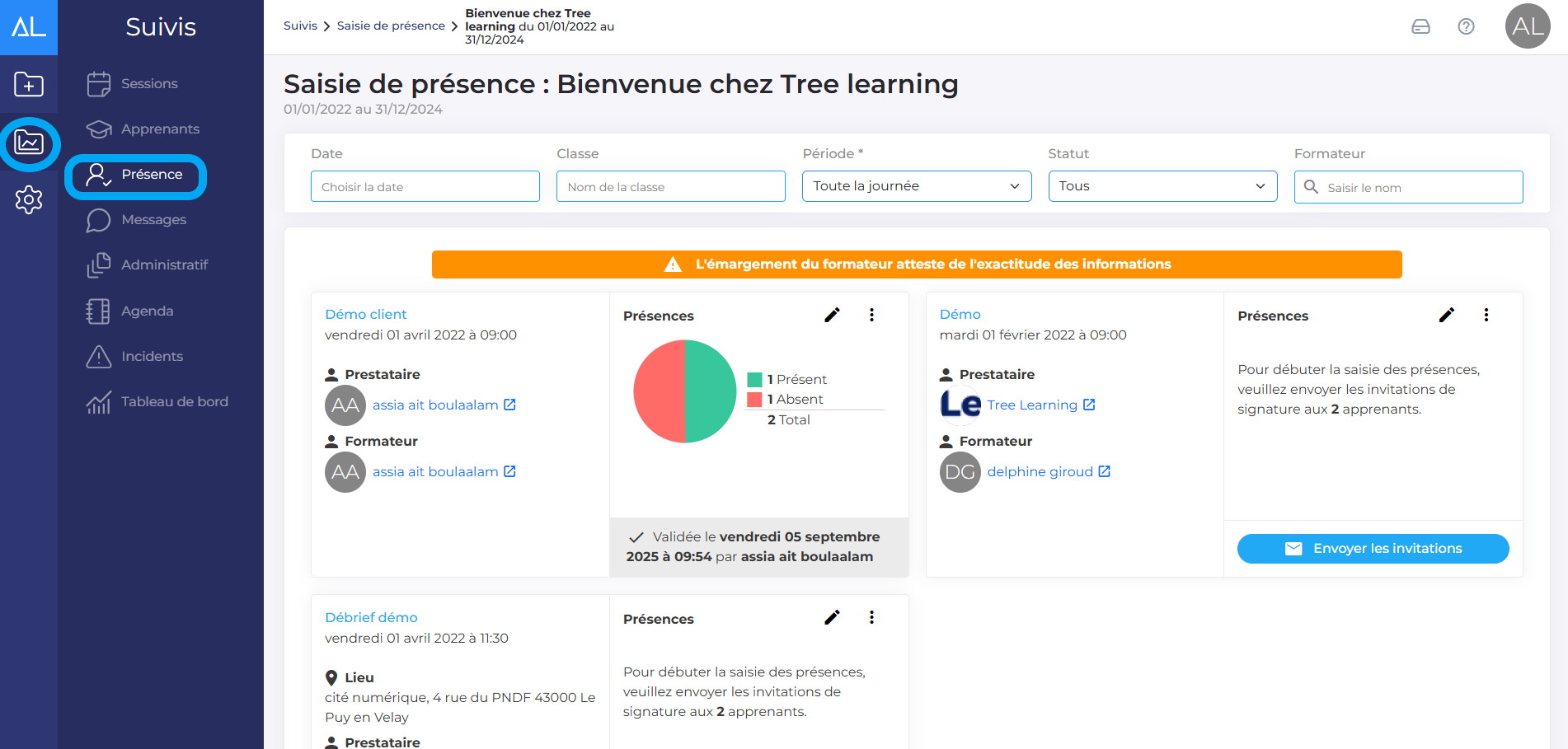Open more options for Démo session presences
Image resolution: width=1568 pixels, height=749 pixels.
tap(1486, 315)
